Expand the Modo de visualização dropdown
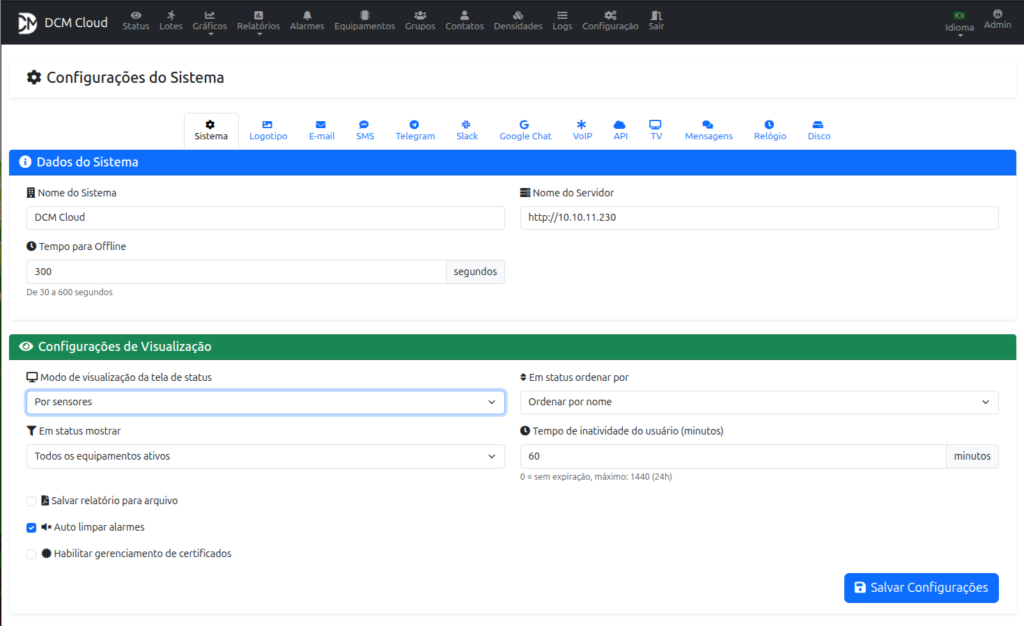 pos(265,402)
